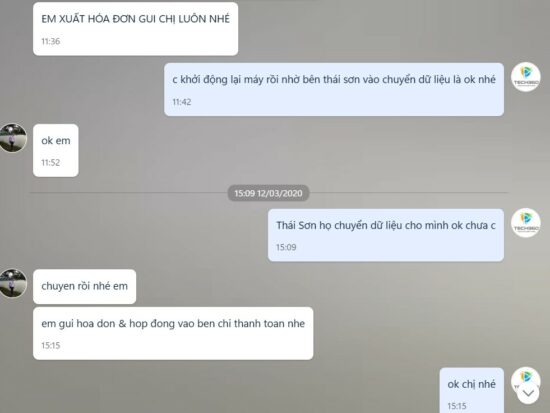Open sender avatar next to 'chuyen rồi nhé em'
550x413 pixels.
[13, 284]
